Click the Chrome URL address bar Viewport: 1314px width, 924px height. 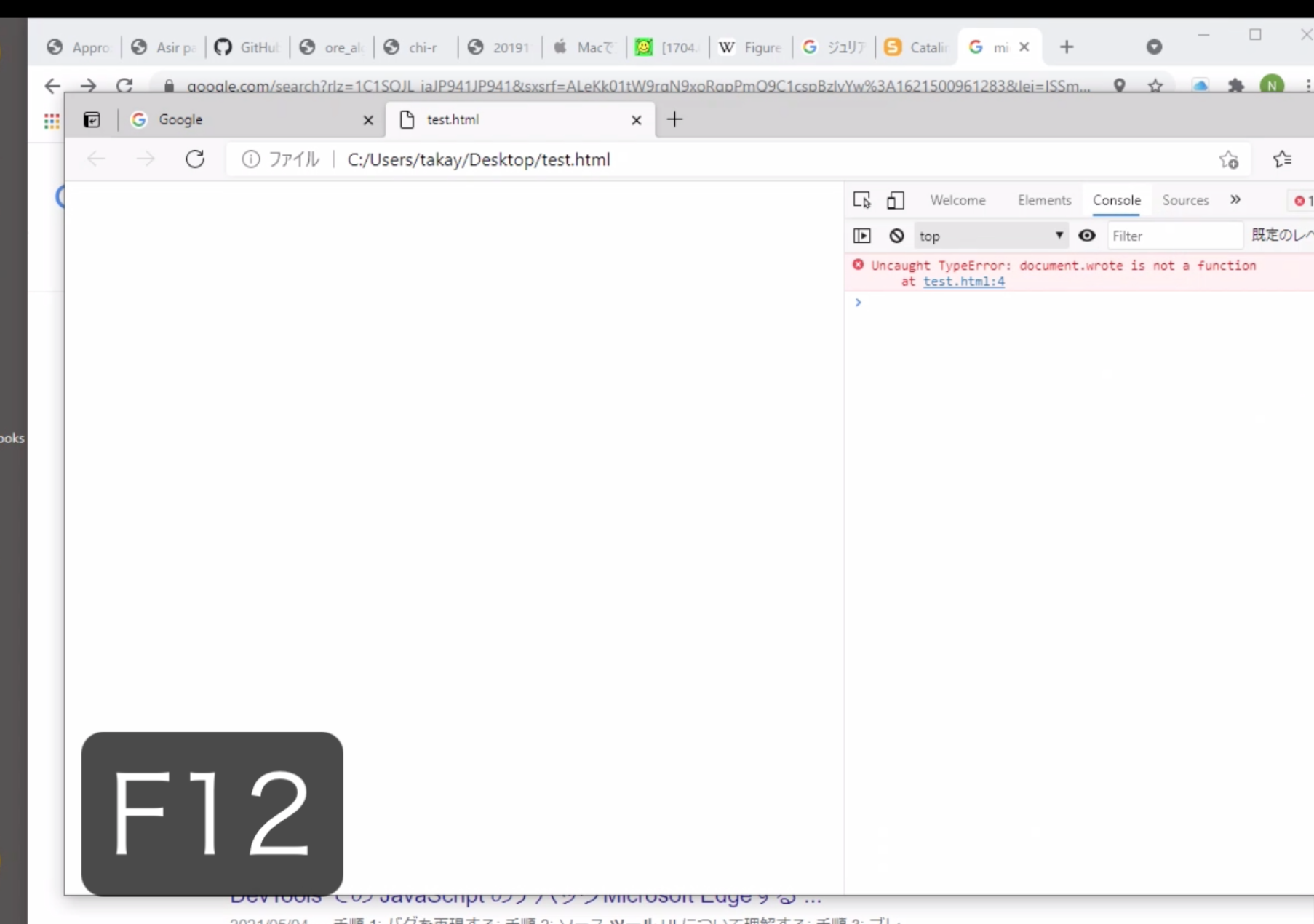coord(638,86)
